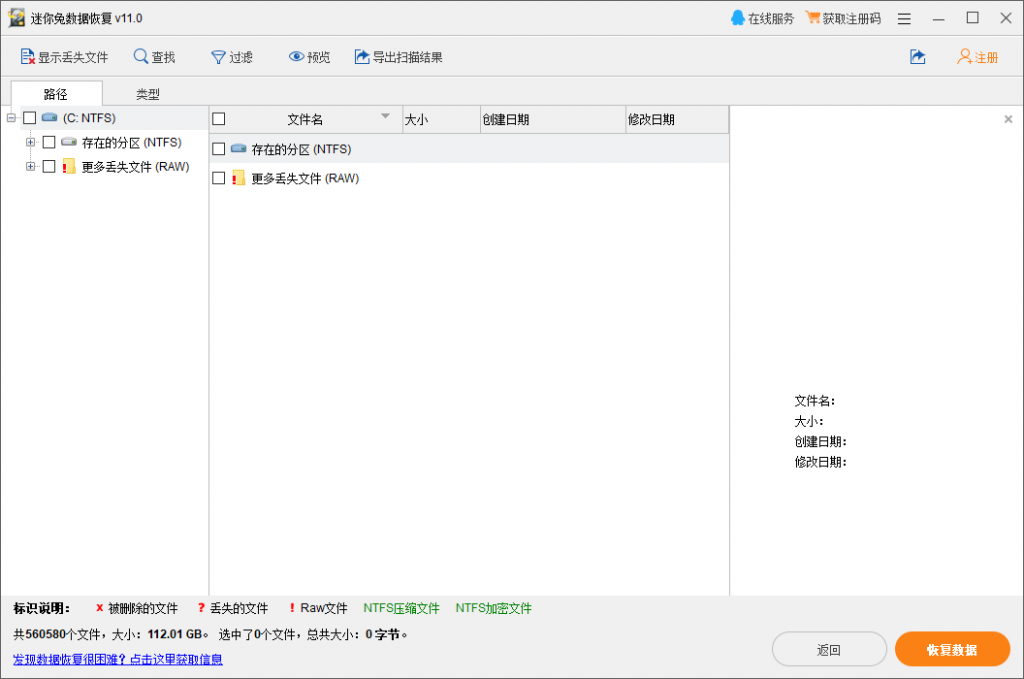Screen dimensions: 1024x679
Task: Click 存在的分区 drive icon in tree
Action: pos(69,142)
